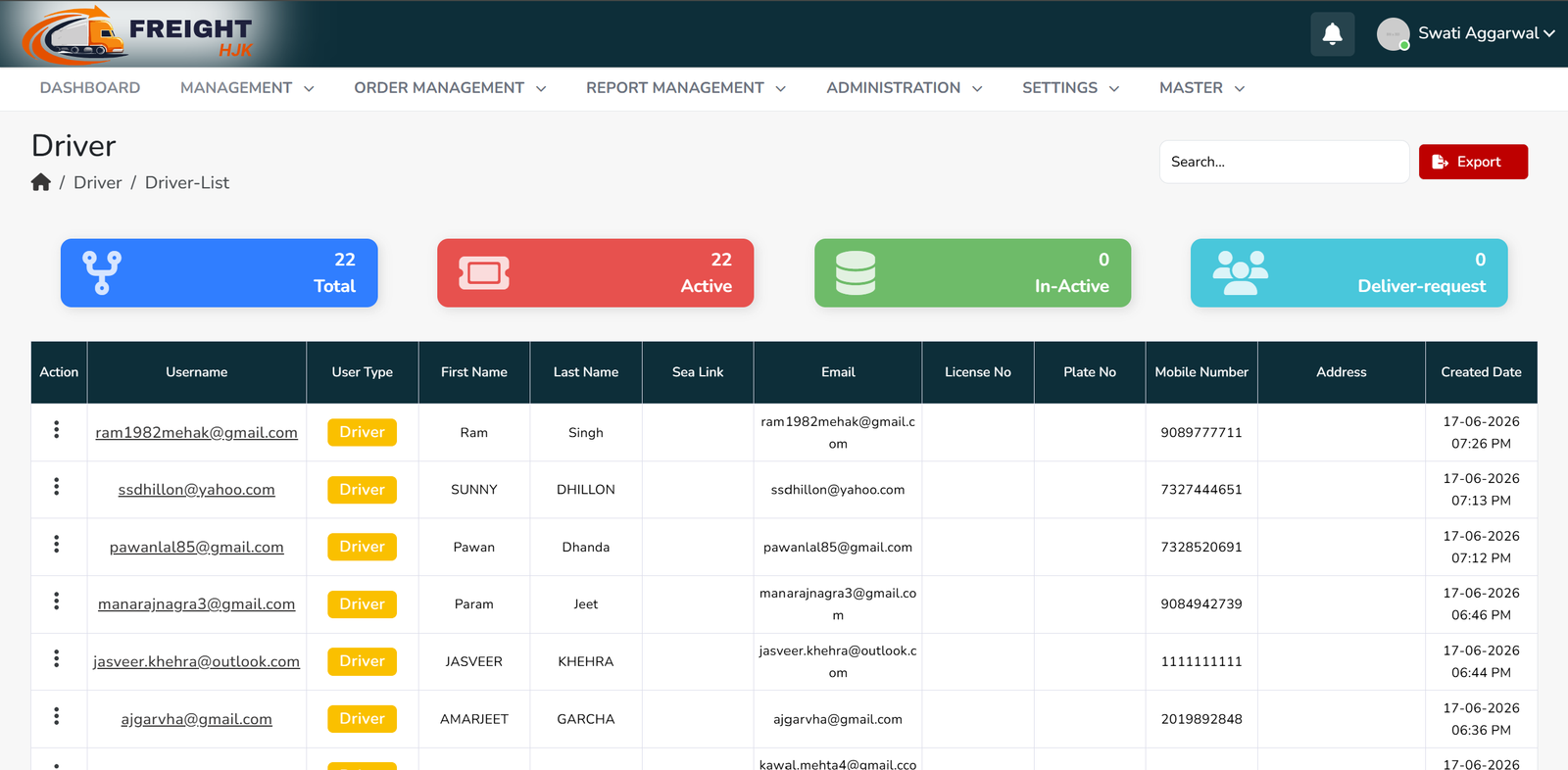Click the Driver breadcrumb link
The width and height of the screenshot is (1568, 770).
pyautogui.click(x=98, y=182)
